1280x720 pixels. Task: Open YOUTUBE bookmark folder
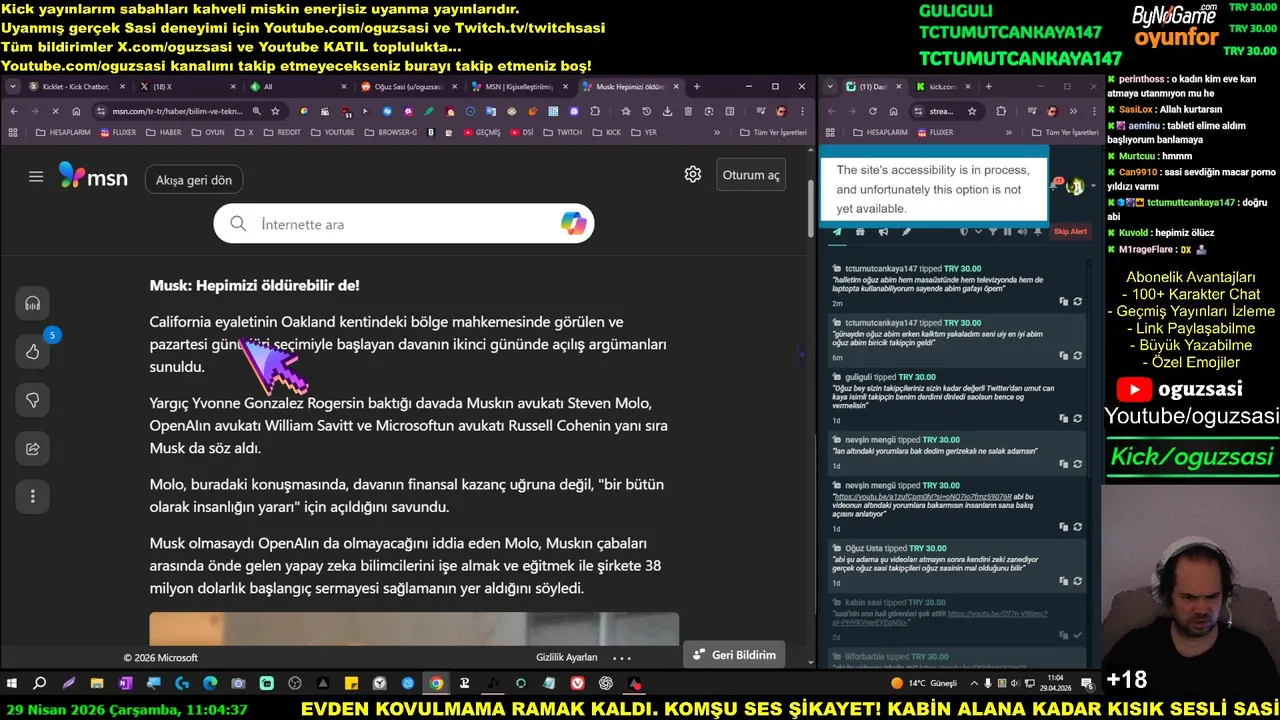[332, 132]
